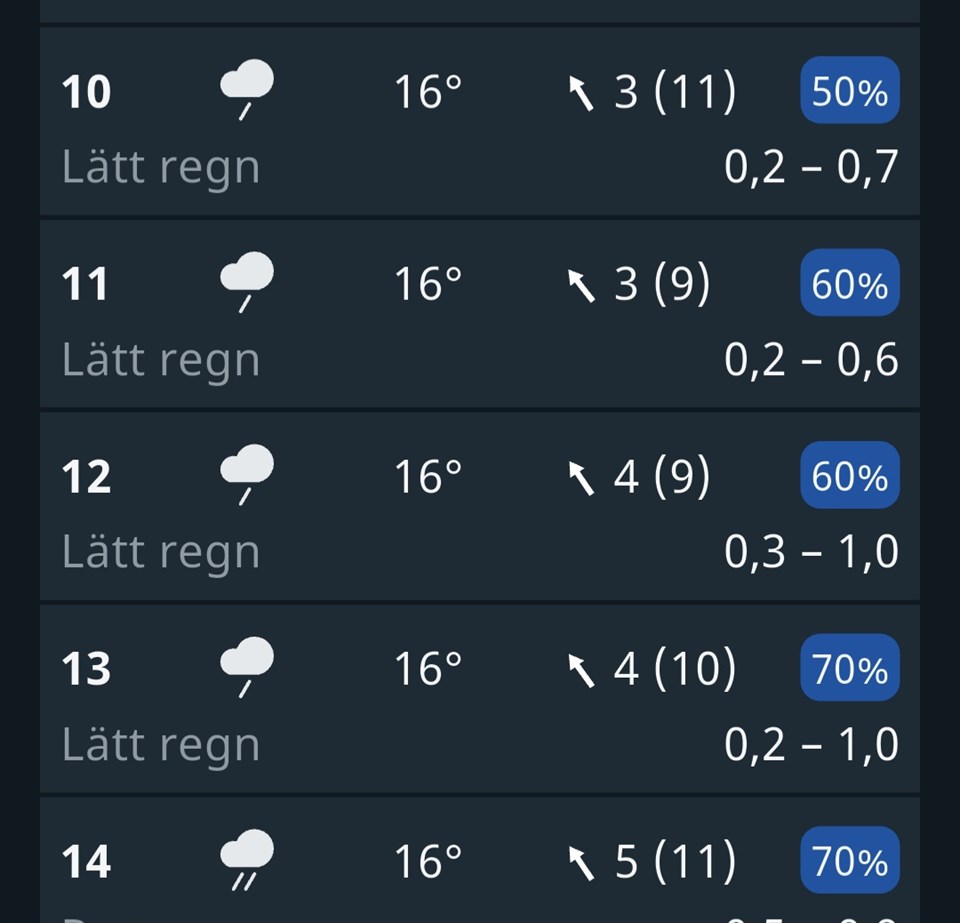Tap the Lätt regn label under hour 12
Screen dimensions: 960x923
[161, 553]
